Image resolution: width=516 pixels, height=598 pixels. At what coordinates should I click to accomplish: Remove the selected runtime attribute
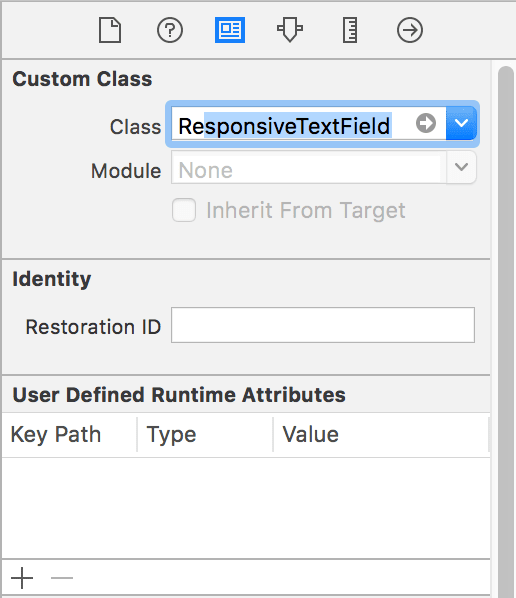tap(62, 578)
